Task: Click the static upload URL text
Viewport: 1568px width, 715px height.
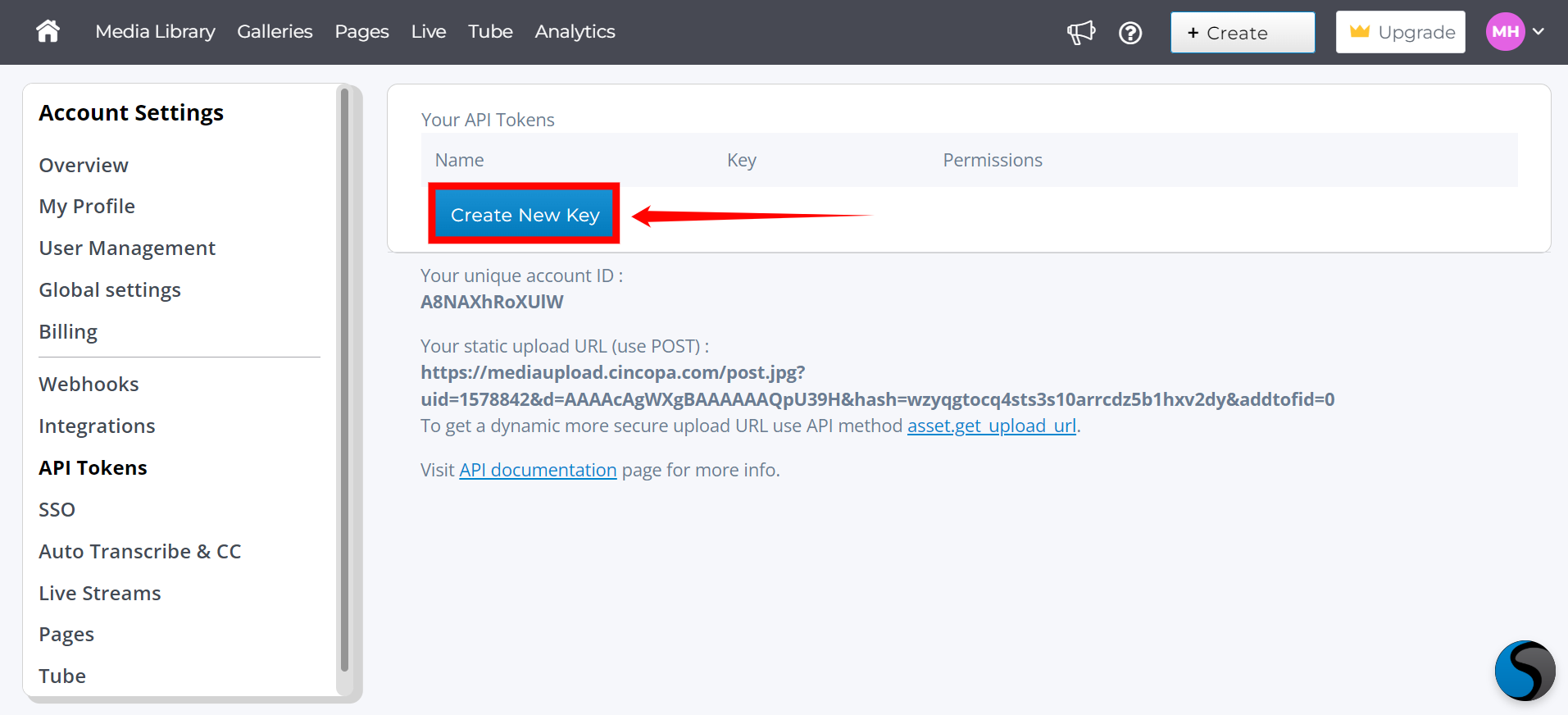Action: [877, 386]
